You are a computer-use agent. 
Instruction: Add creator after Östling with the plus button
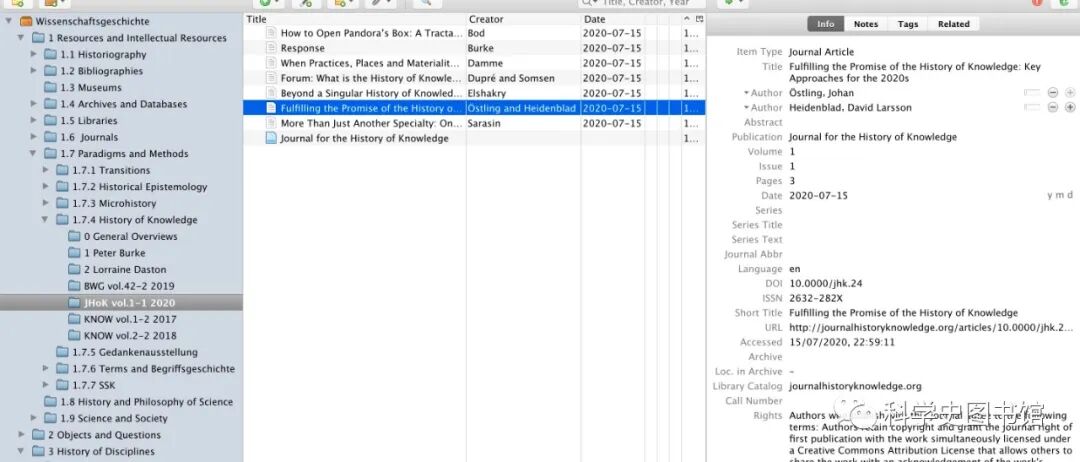(1070, 92)
